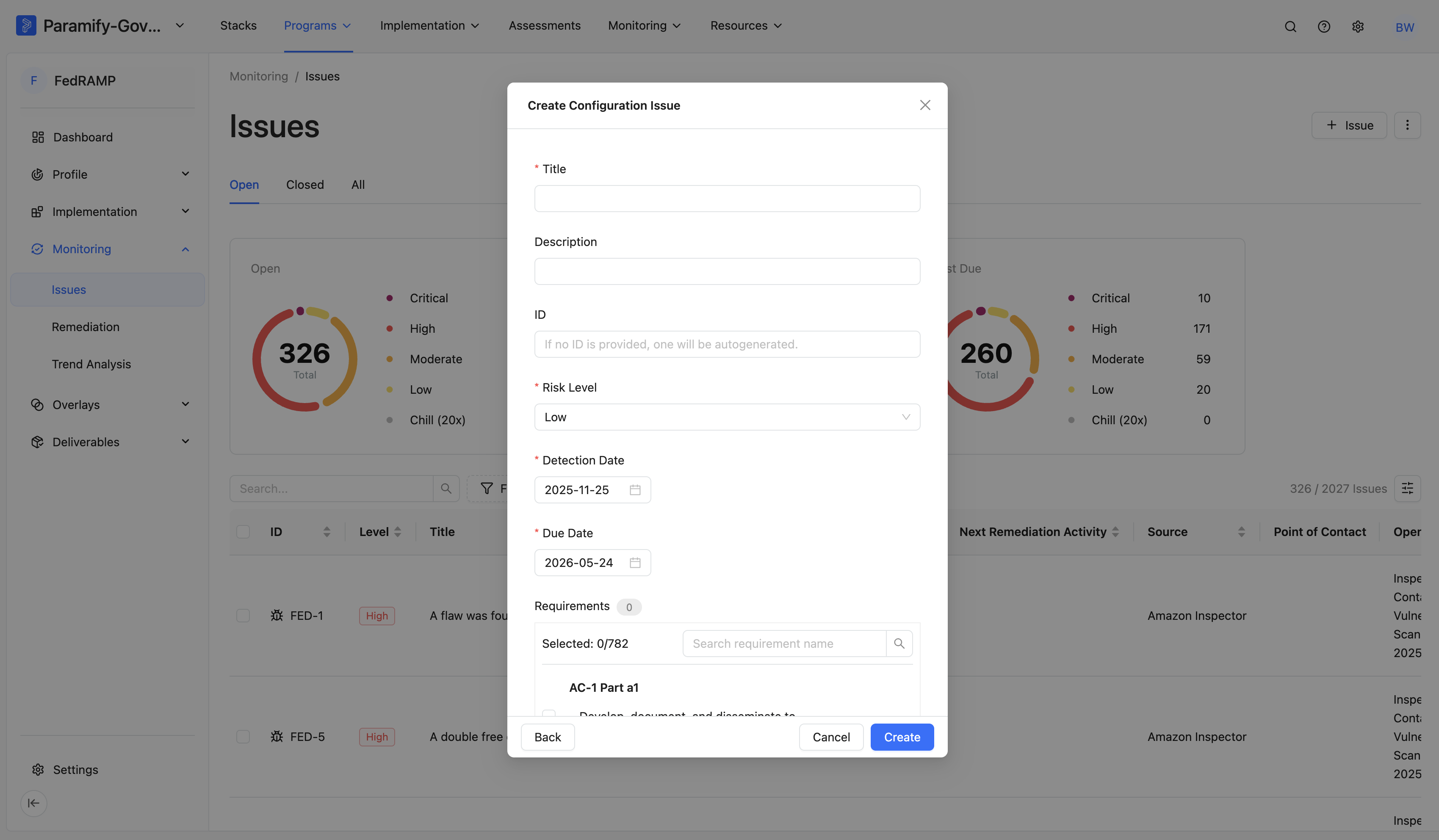
Task: Click the Detection Date calendar icon
Action: coord(635,490)
